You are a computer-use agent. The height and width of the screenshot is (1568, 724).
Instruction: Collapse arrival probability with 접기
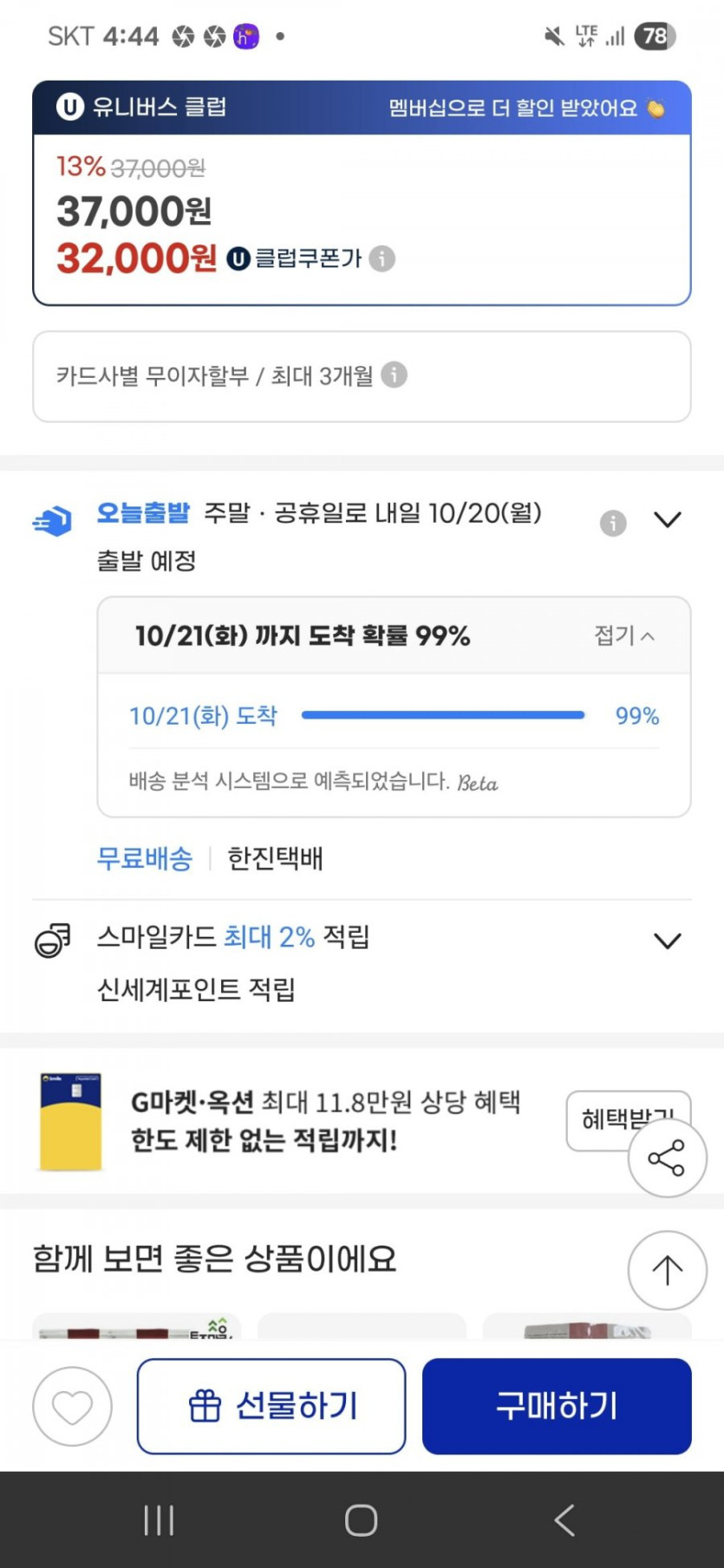pyautogui.click(x=624, y=635)
